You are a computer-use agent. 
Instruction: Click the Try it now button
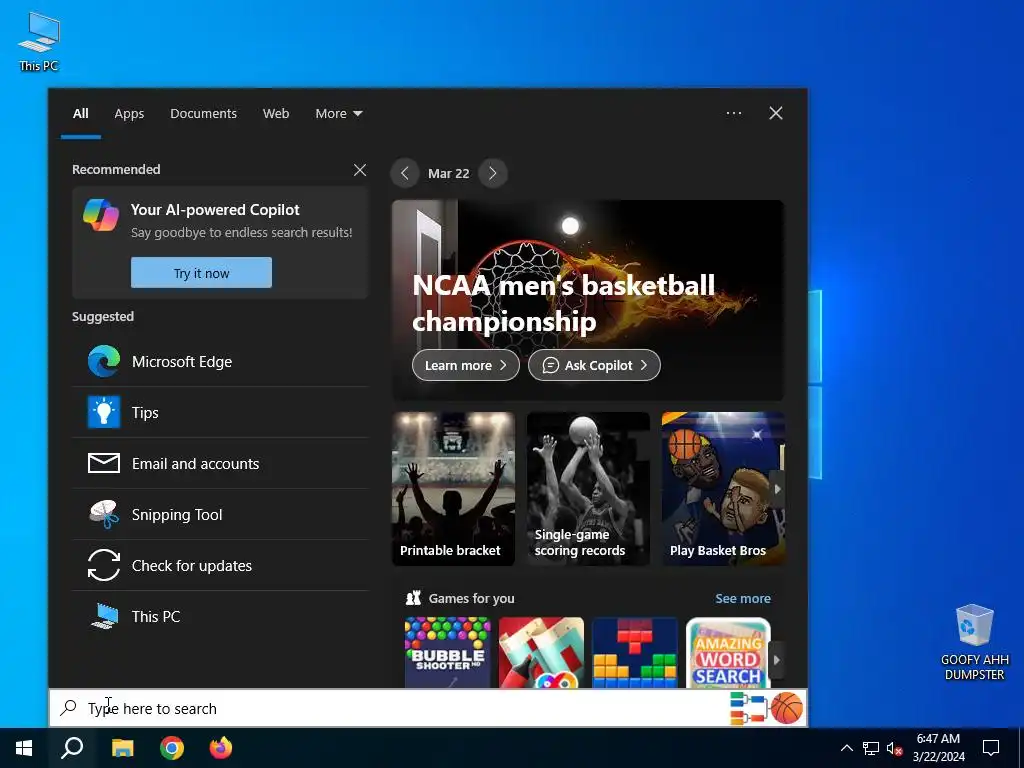201,272
